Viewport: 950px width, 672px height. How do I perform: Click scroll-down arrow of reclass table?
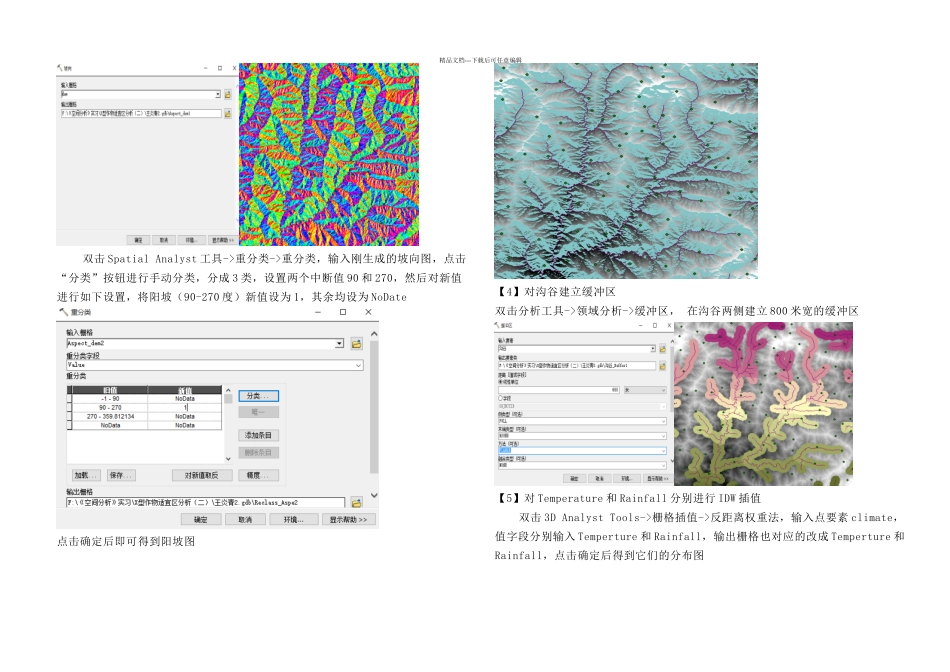tap(228, 459)
